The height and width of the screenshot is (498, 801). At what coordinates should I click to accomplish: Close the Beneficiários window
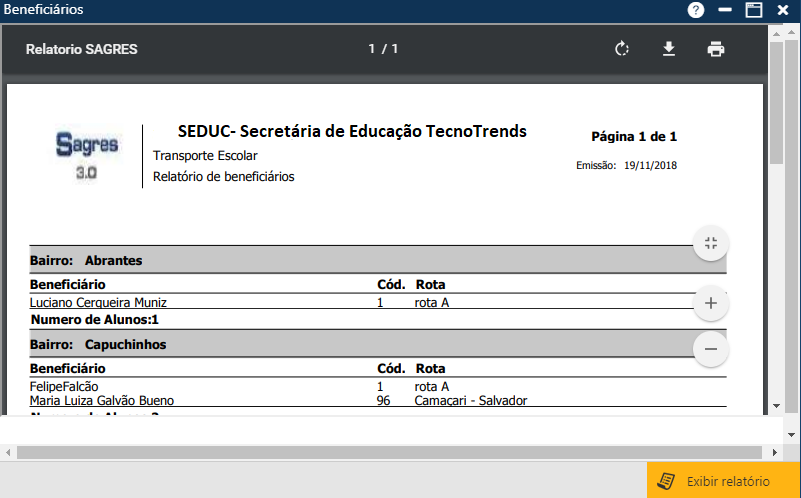coord(783,10)
